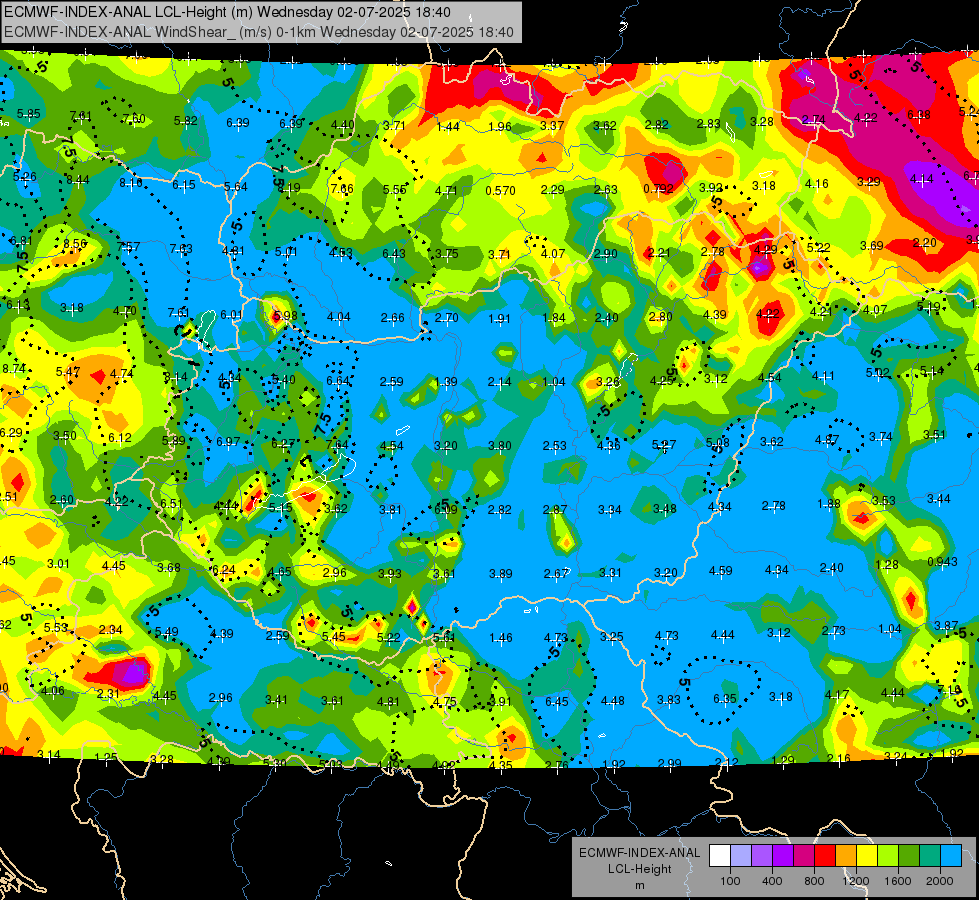
Task: Click wind shear value 5.53
Action: pos(56,627)
